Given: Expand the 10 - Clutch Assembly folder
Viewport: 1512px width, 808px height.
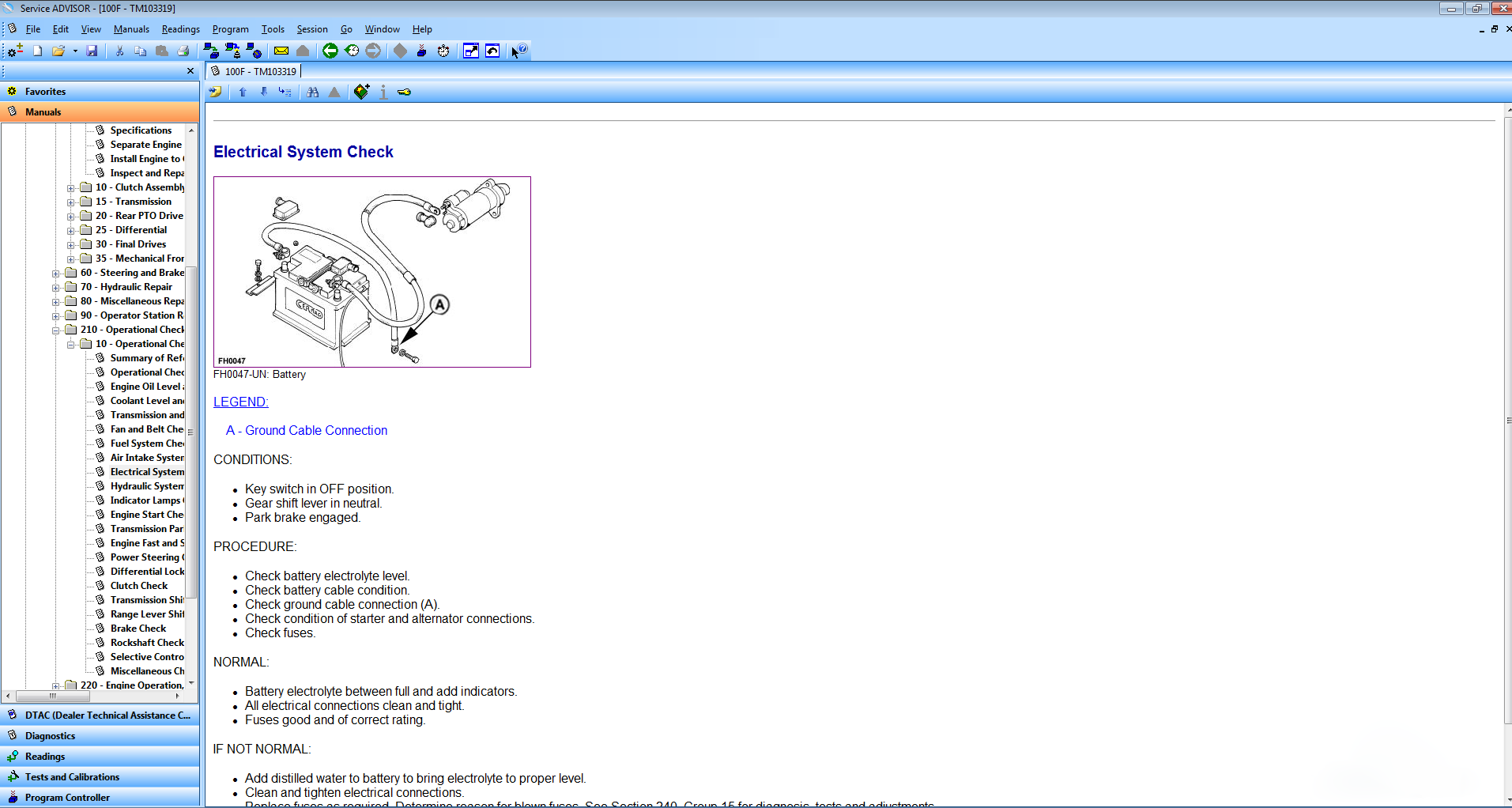Looking at the screenshot, I should point(71,188).
